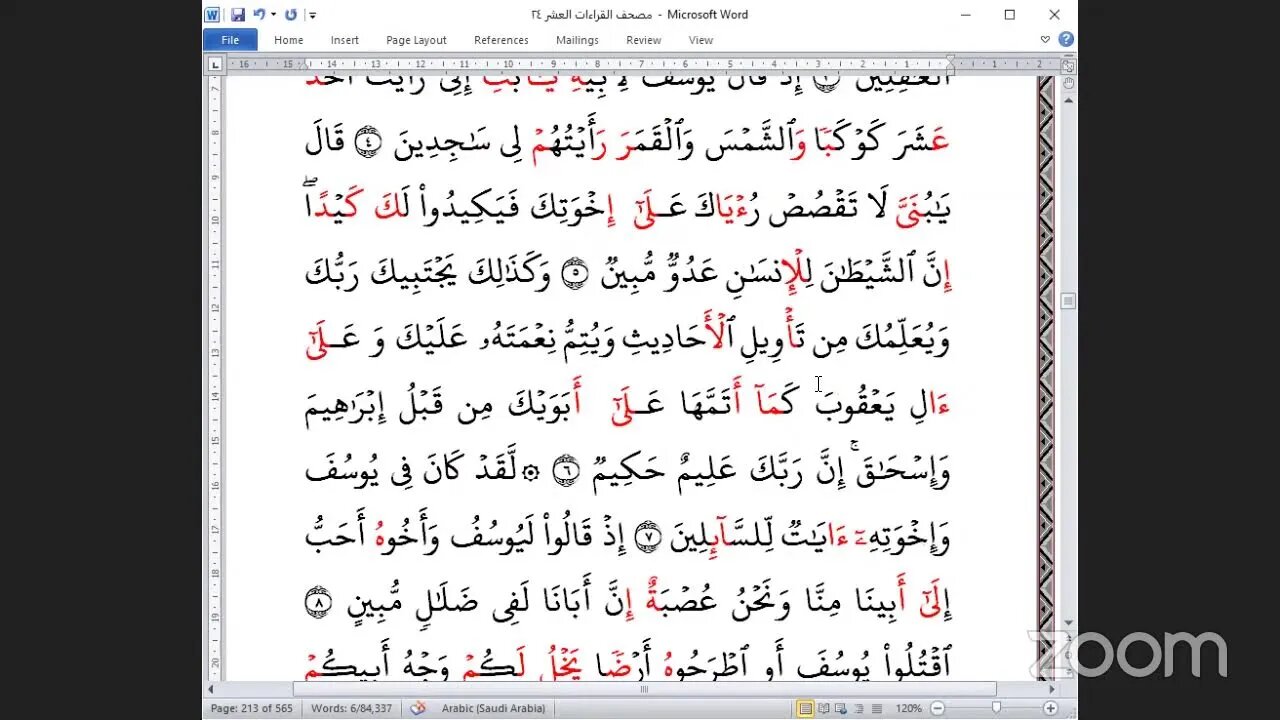Image resolution: width=1280 pixels, height=720 pixels.
Task: Click the Arabic (Saudi Arabia) language indicator
Action: pyautogui.click(x=494, y=708)
